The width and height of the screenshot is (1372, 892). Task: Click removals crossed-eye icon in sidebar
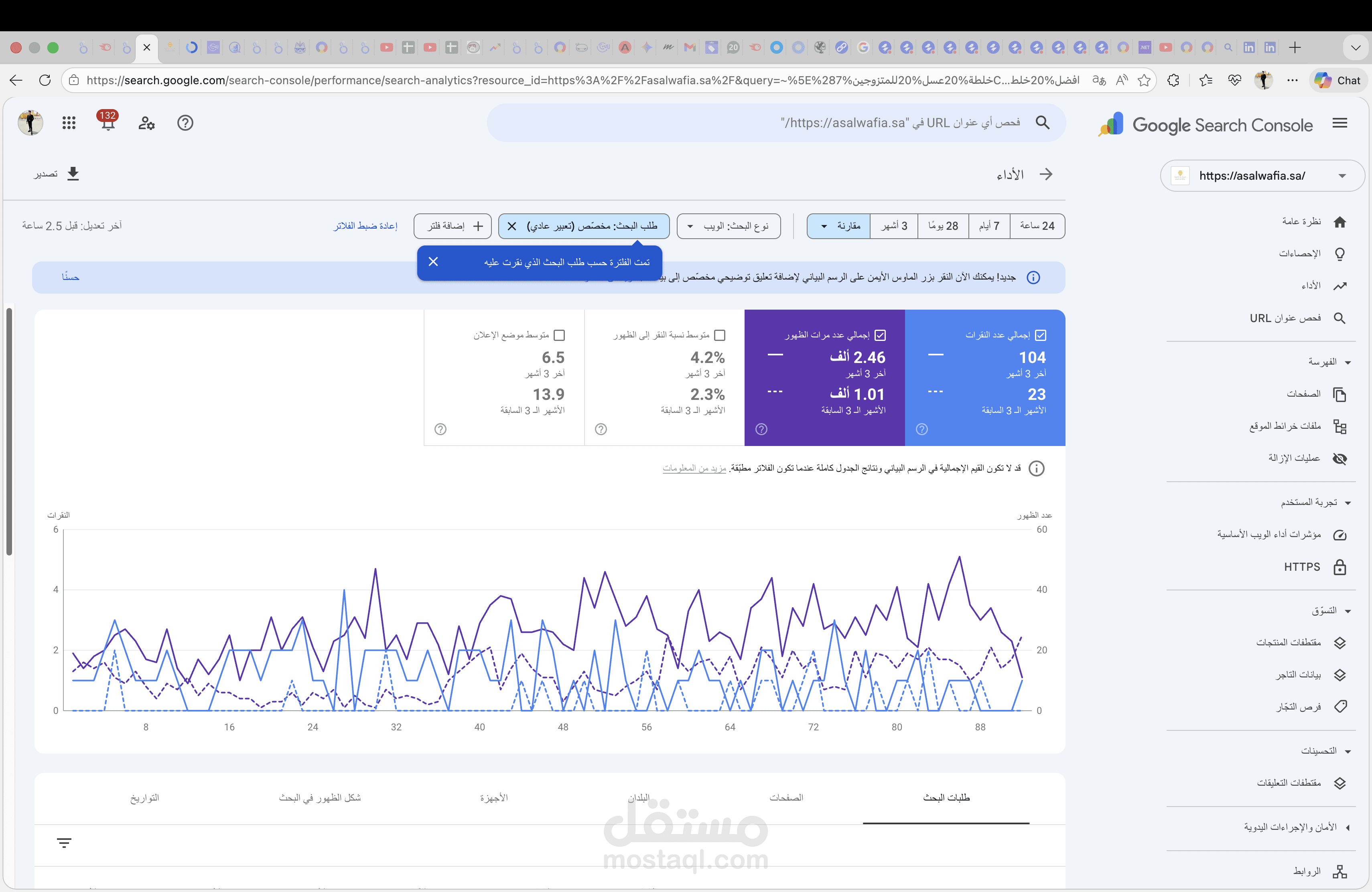point(1340,459)
